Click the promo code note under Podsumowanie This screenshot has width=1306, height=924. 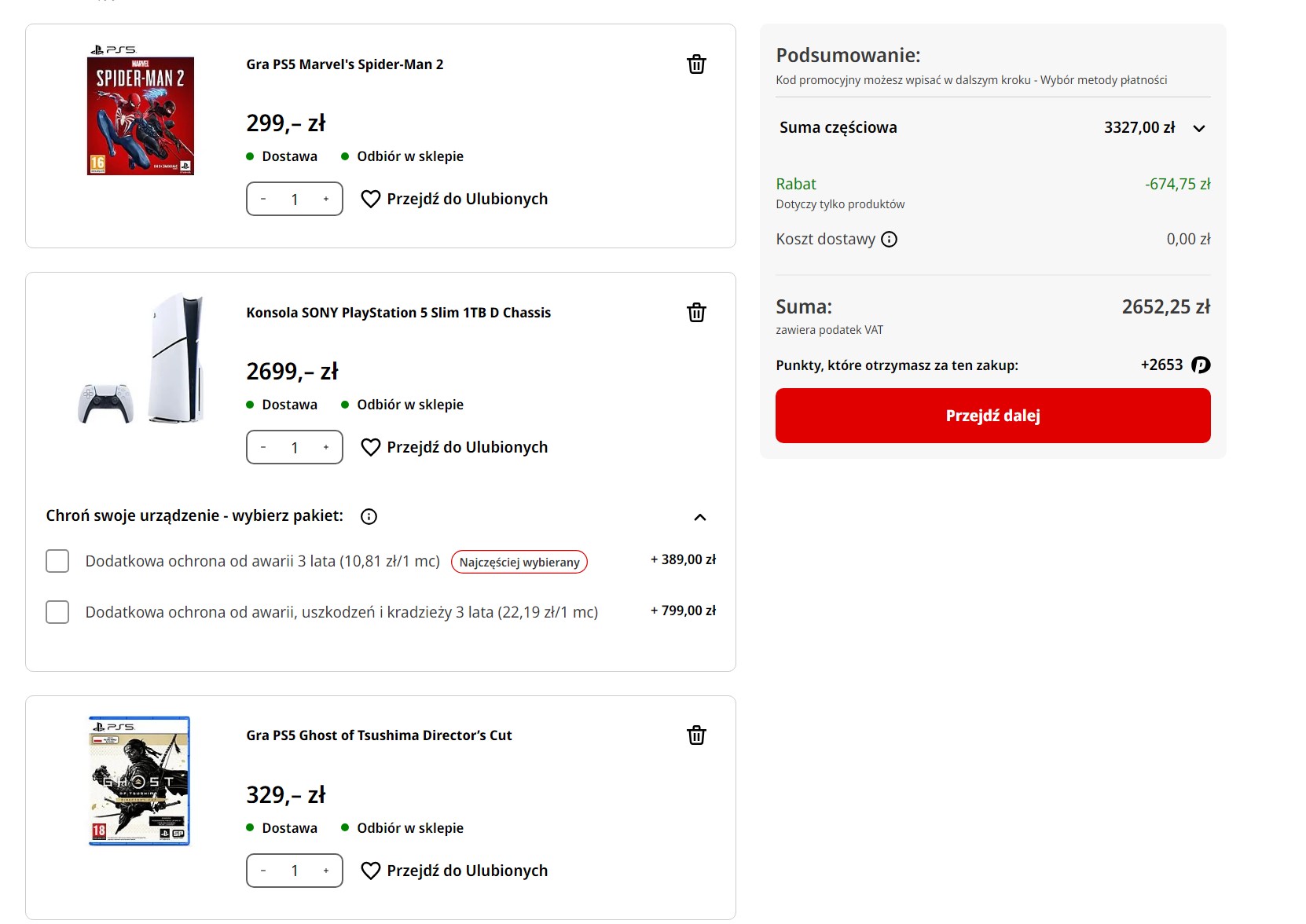[971, 80]
